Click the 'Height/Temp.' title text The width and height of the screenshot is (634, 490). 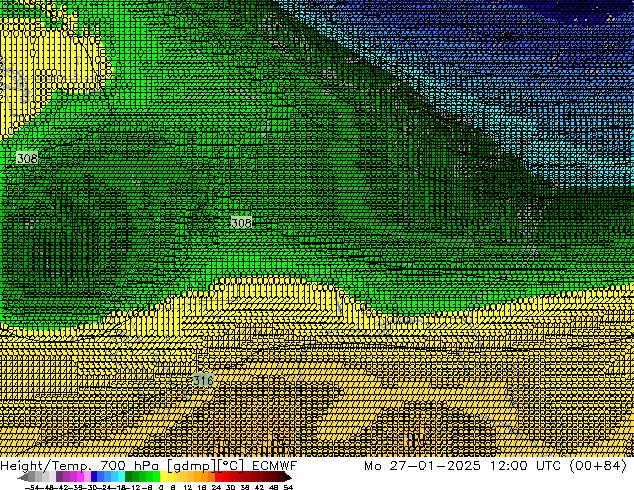[46, 466]
